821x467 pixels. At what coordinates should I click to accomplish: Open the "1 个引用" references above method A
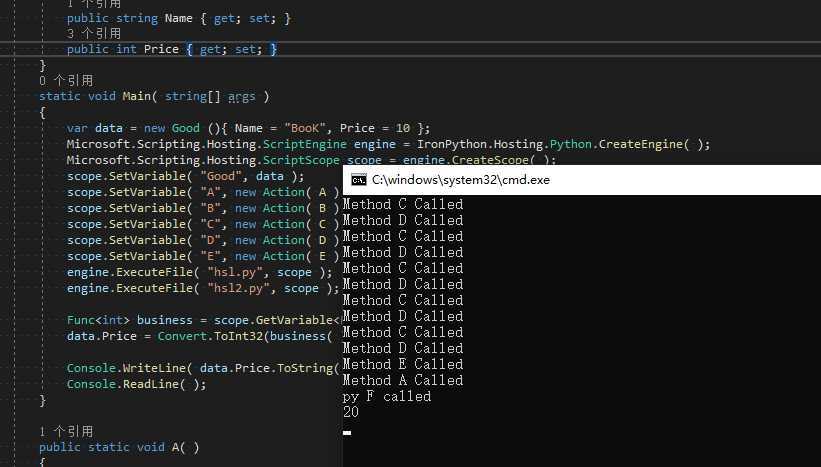click(x=66, y=431)
